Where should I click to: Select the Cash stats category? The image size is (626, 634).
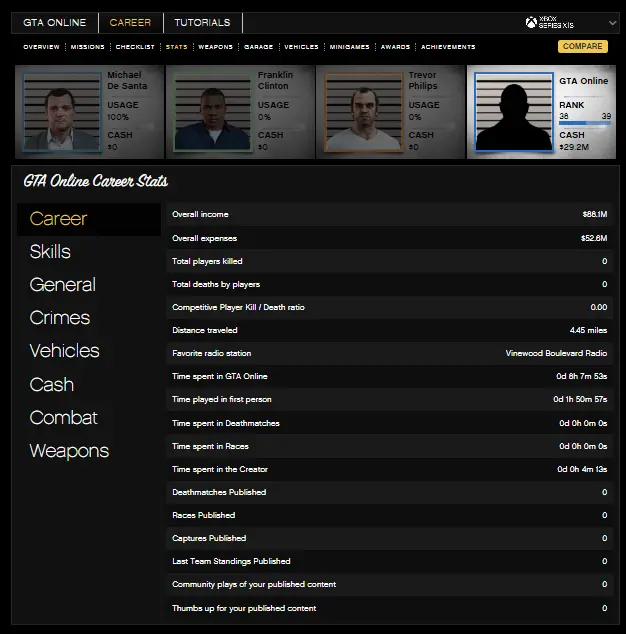pos(52,385)
